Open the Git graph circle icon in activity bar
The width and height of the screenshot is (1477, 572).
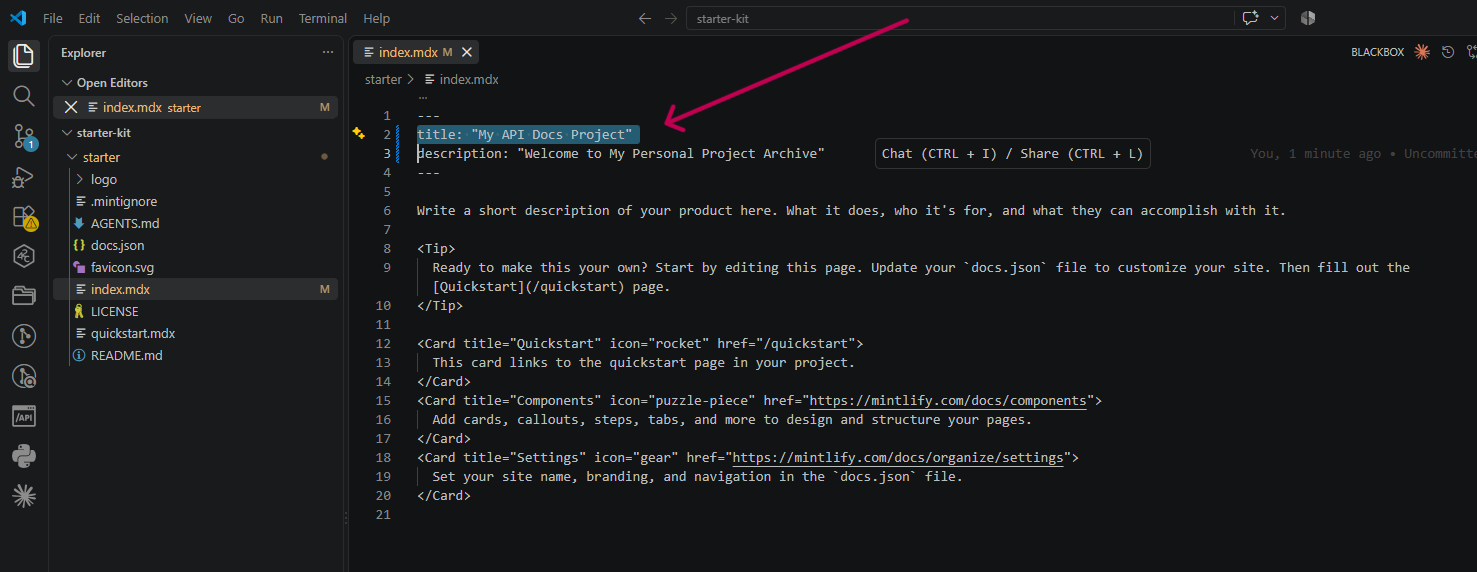pyautogui.click(x=24, y=336)
